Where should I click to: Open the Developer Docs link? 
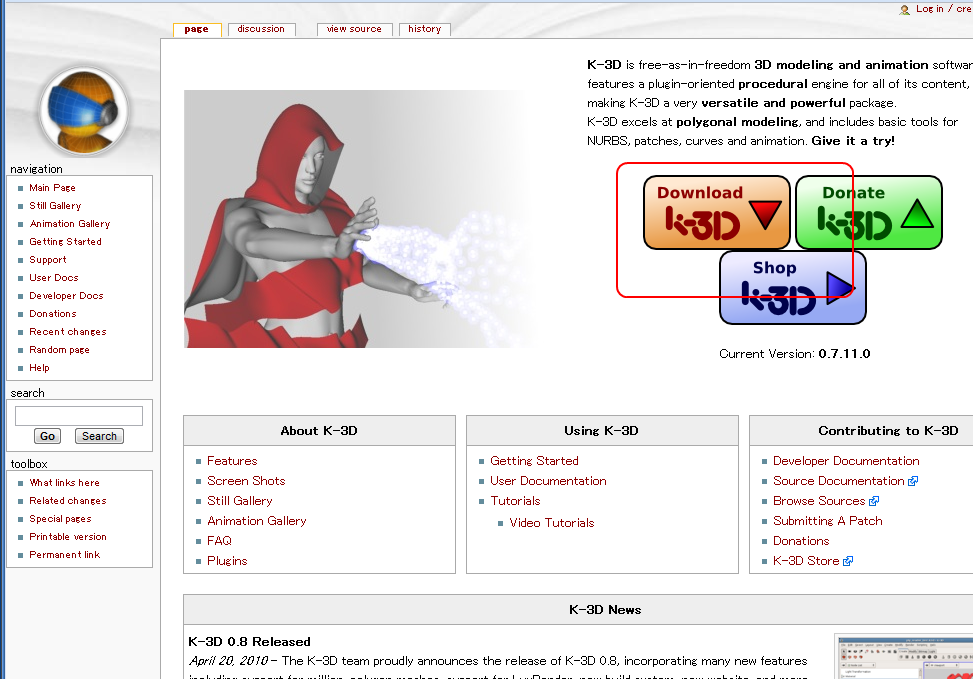tap(66, 295)
